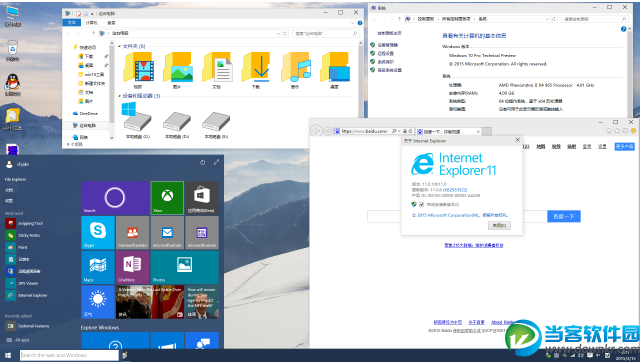Click the Cortana Search tile

[115, 198]
